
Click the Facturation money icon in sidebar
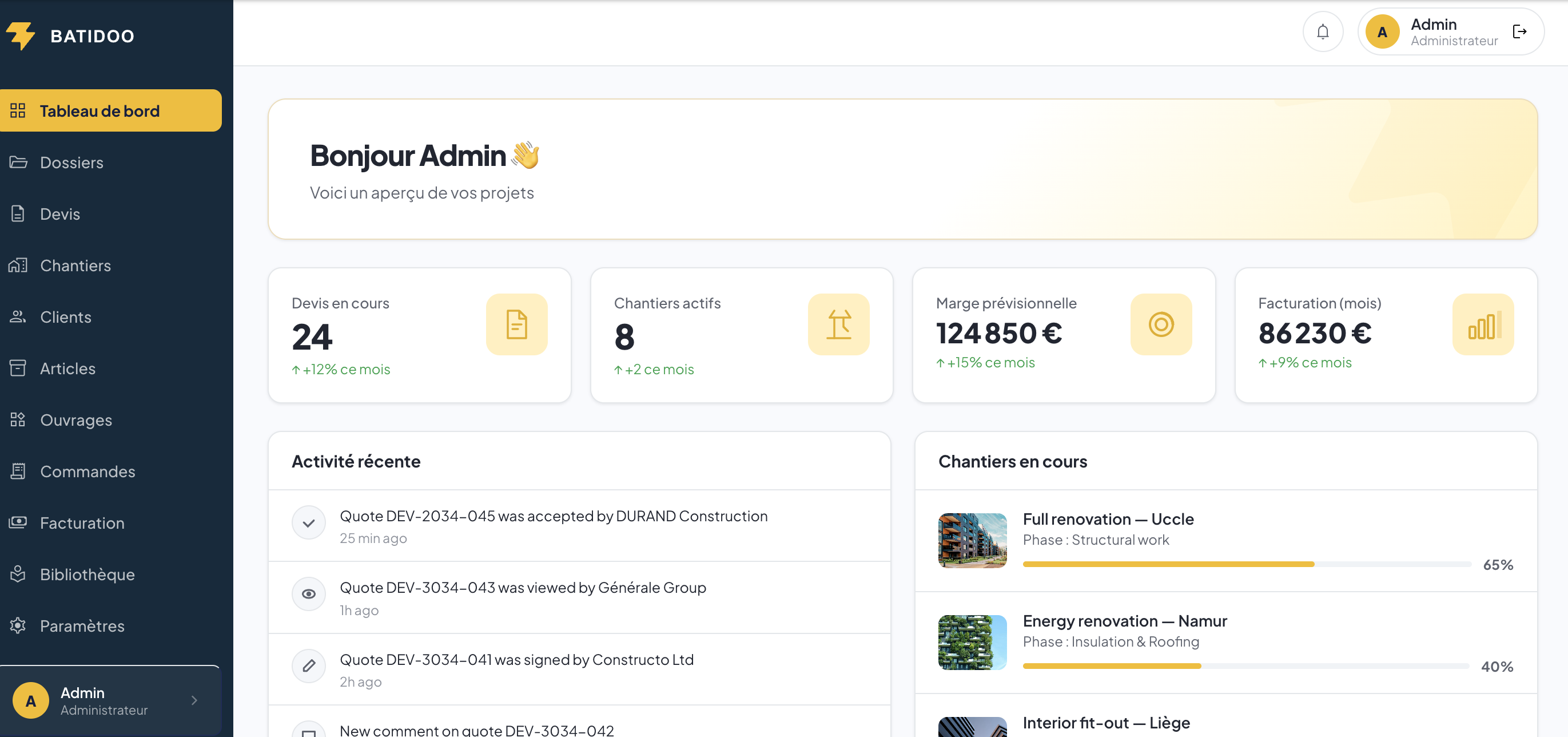(18, 522)
